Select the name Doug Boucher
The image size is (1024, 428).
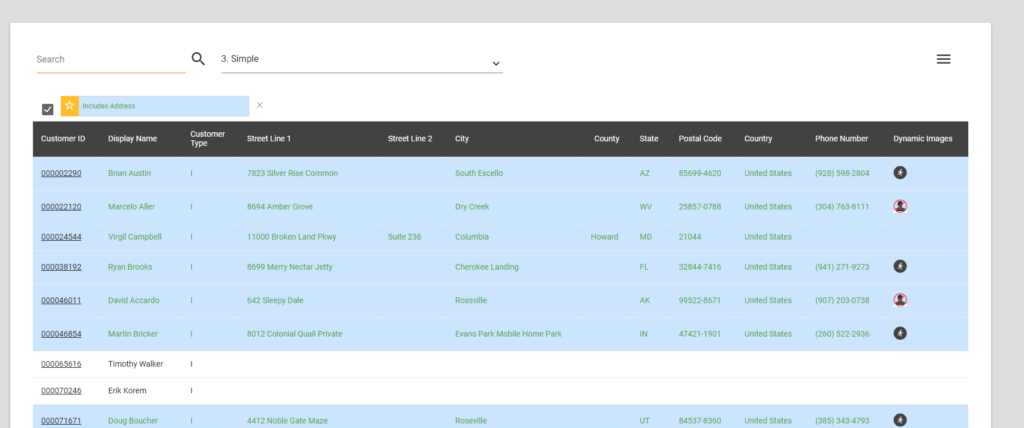[x=133, y=420]
